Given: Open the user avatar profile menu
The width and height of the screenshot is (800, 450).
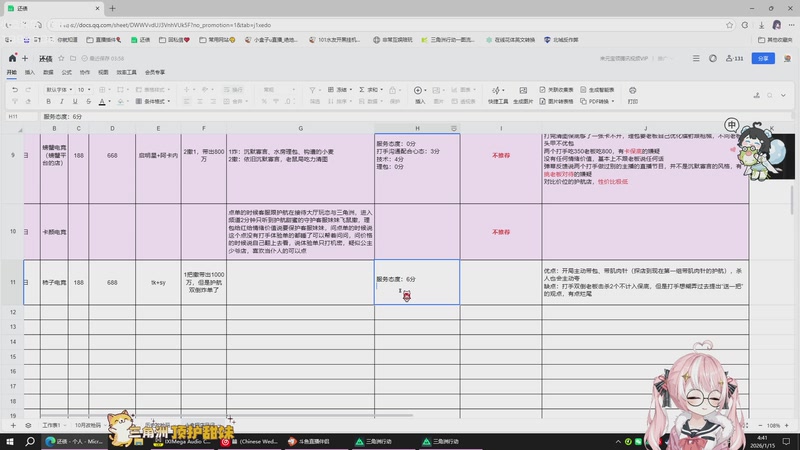Looking at the screenshot, I should (x=787, y=58).
